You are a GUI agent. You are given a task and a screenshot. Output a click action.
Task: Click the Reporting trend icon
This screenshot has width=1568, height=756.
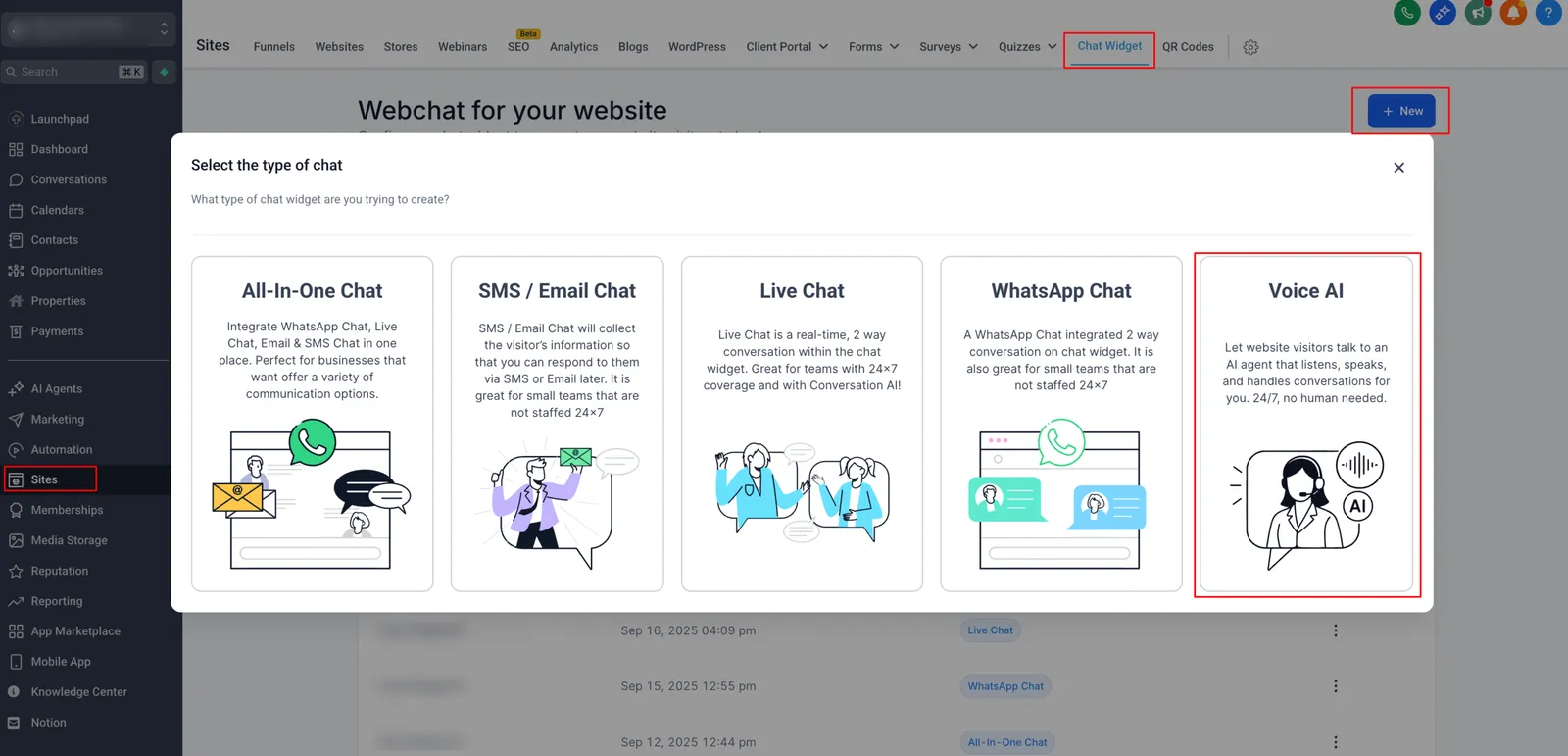point(16,601)
